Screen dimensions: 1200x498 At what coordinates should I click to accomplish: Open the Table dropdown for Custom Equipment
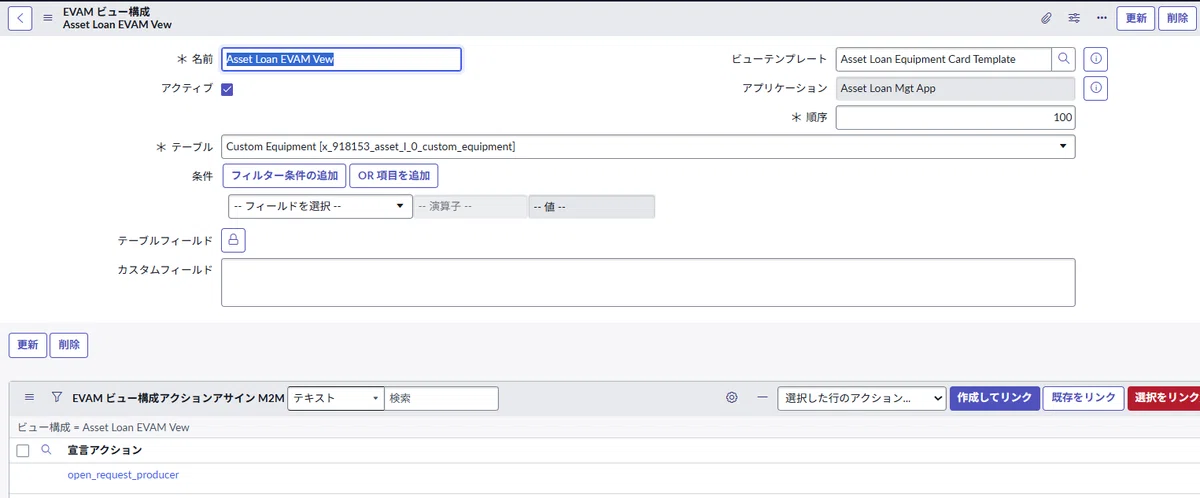pyautogui.click(x=648, y=147)
